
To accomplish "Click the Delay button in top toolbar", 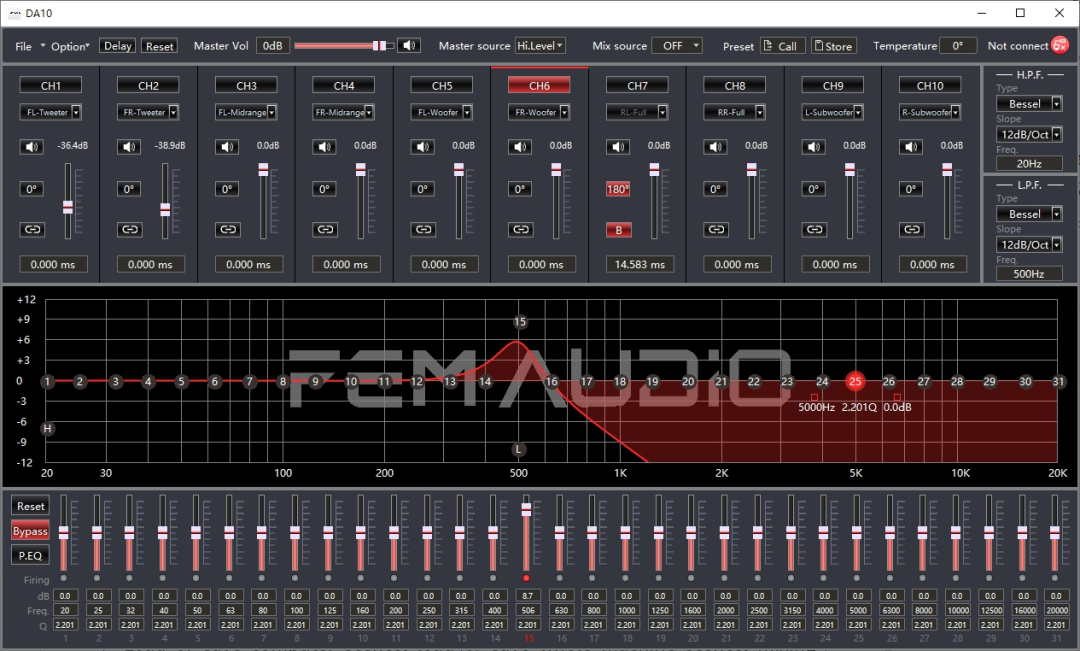I will coord(117,45).
